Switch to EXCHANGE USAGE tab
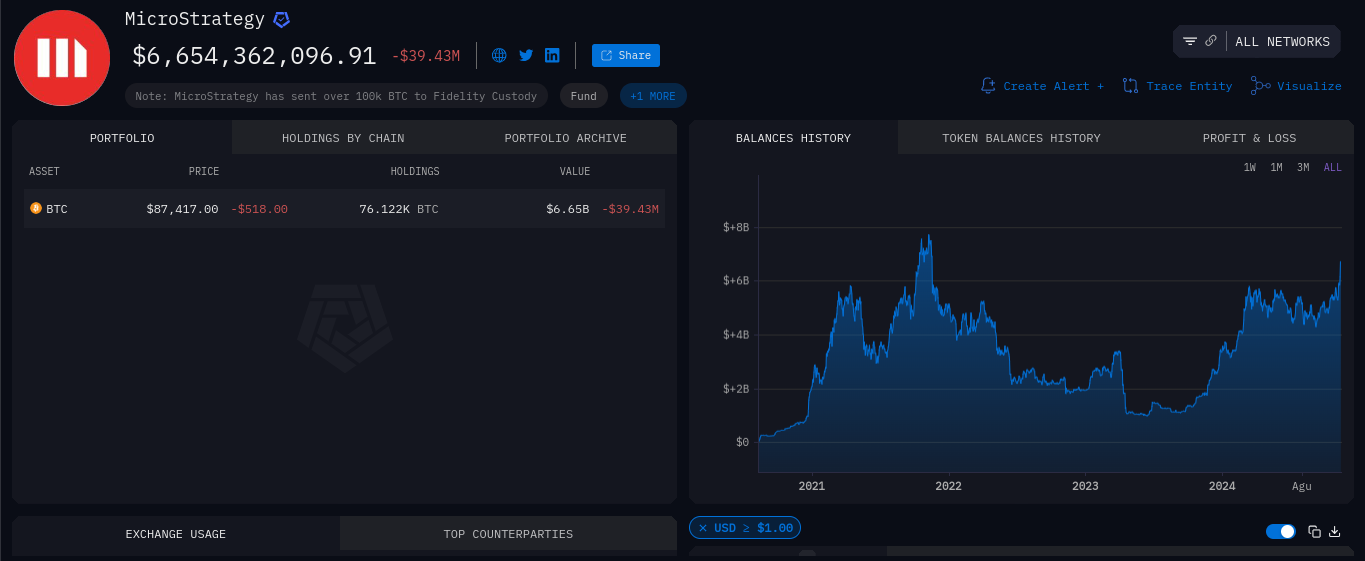 [x=176, y=534]
